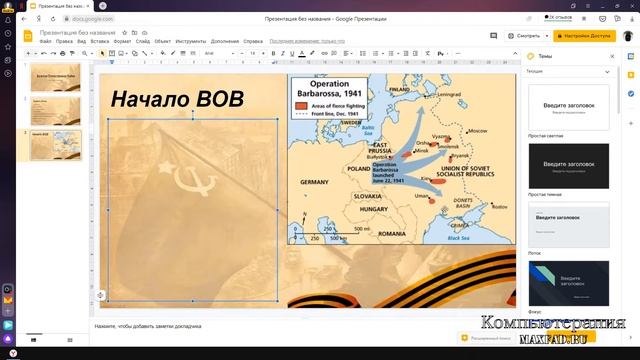Apply the simple dark theme
Viewport: 640px width, 360px height.
[569, 166]
